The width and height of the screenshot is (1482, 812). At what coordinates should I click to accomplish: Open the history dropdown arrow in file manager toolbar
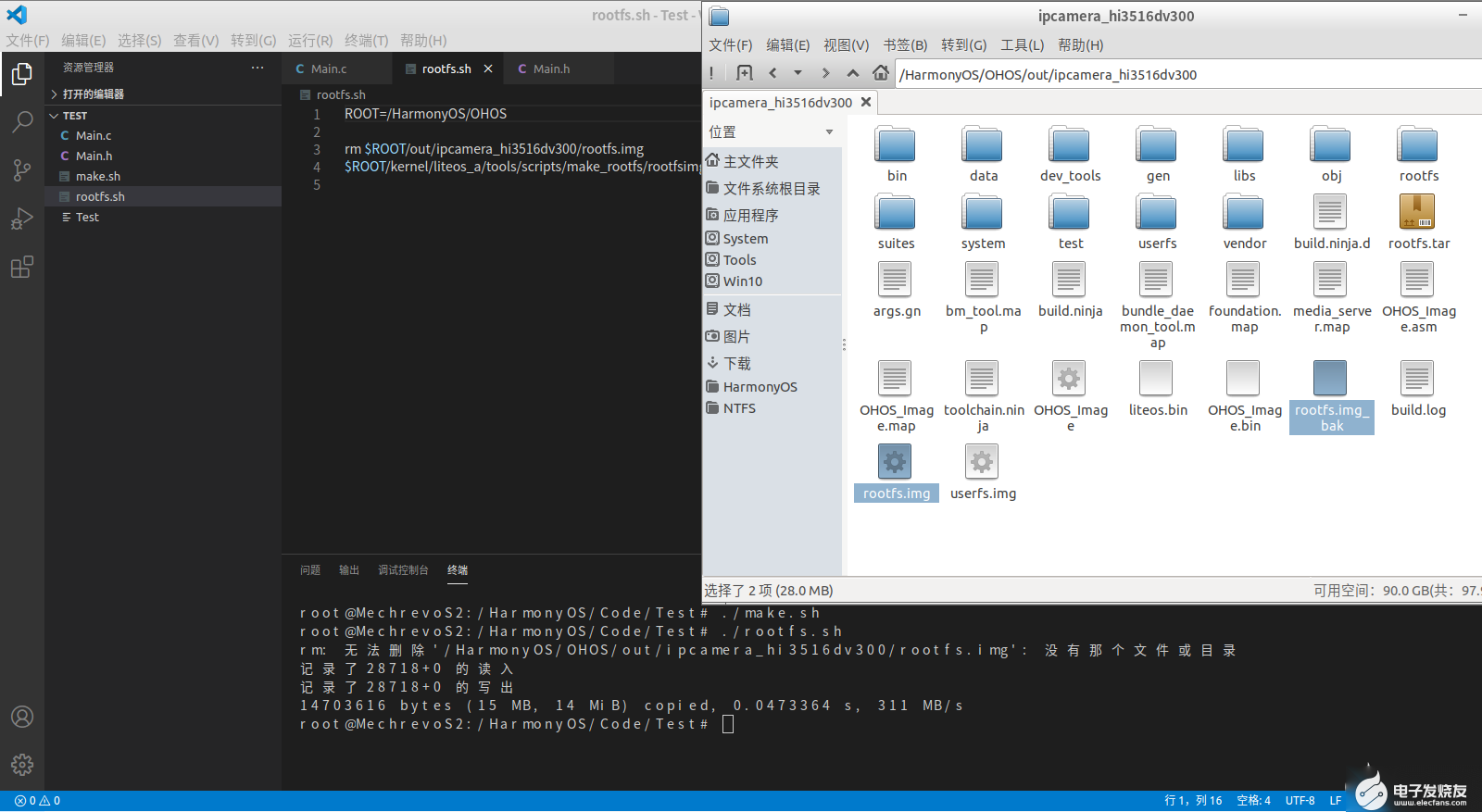click(798, 73)
